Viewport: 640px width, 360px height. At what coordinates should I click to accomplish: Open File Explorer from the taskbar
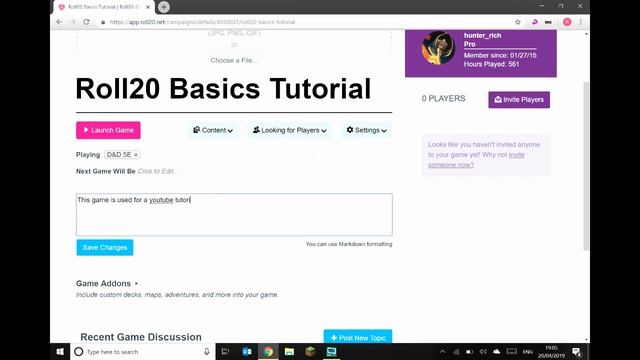(x=289, y=351)
